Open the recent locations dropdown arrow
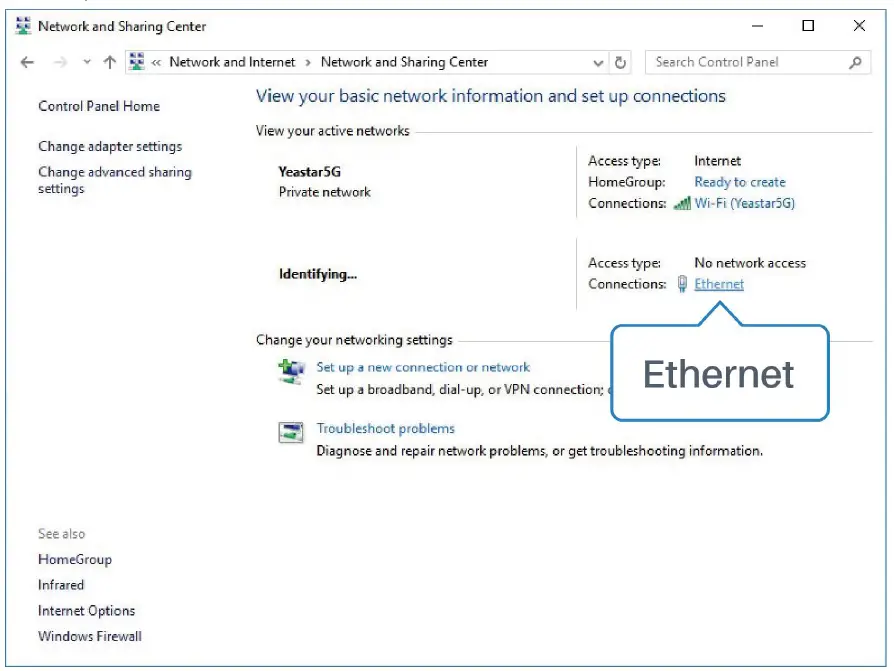Image resolution: width=894 pixels, height=671 pixels. [87, 62]
